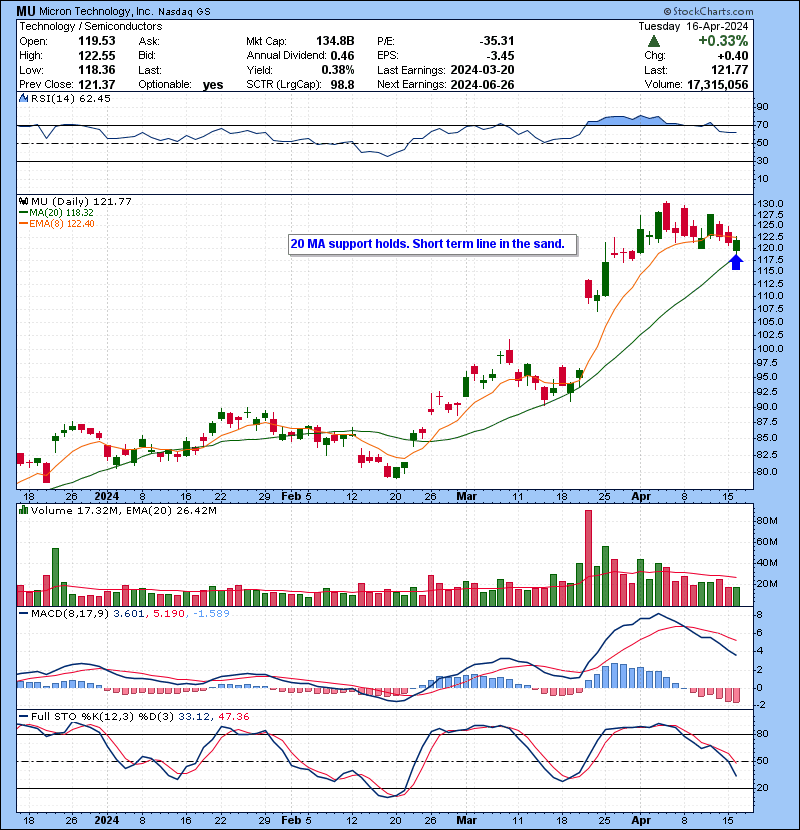Click the candlestick icon beside MU (Daily)
The width and height of the screenshot is (800, 830).
(23, 201)
